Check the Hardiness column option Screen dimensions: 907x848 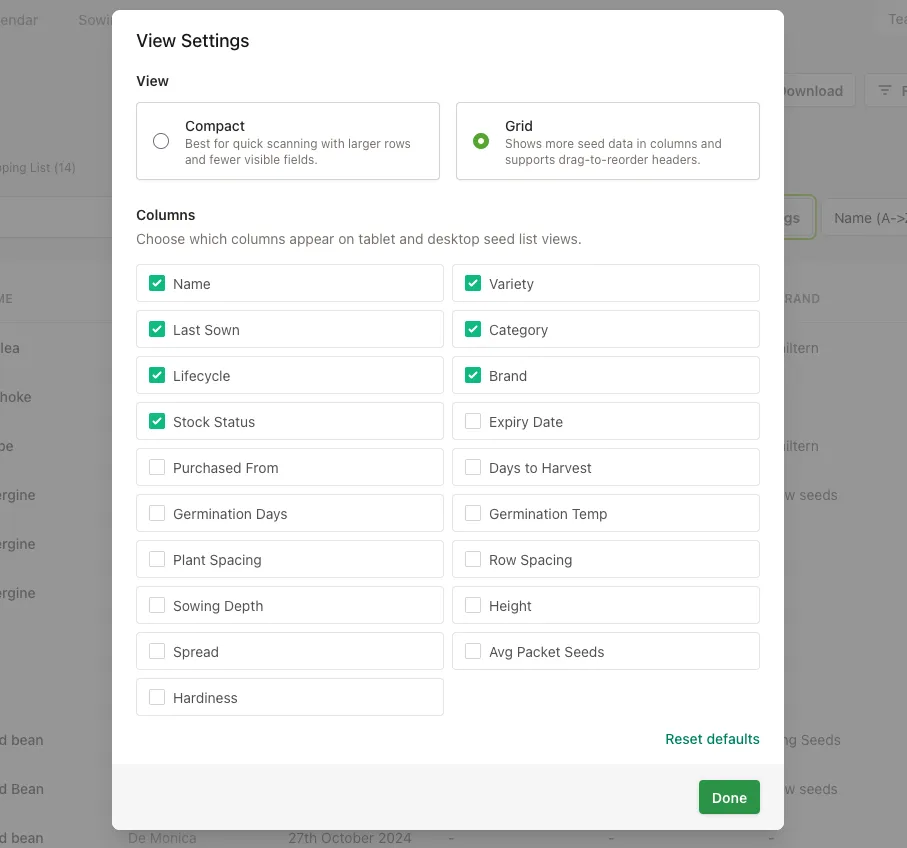[157, 698]
